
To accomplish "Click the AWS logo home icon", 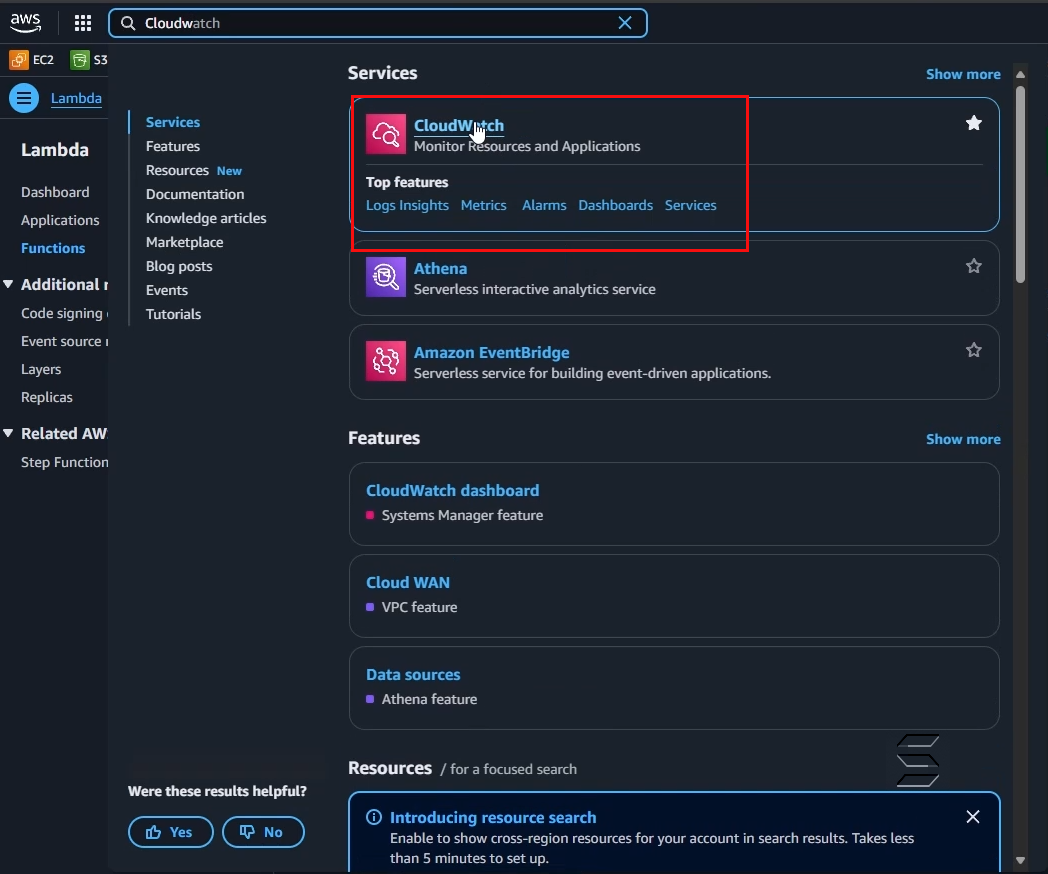I will (25, 23).
